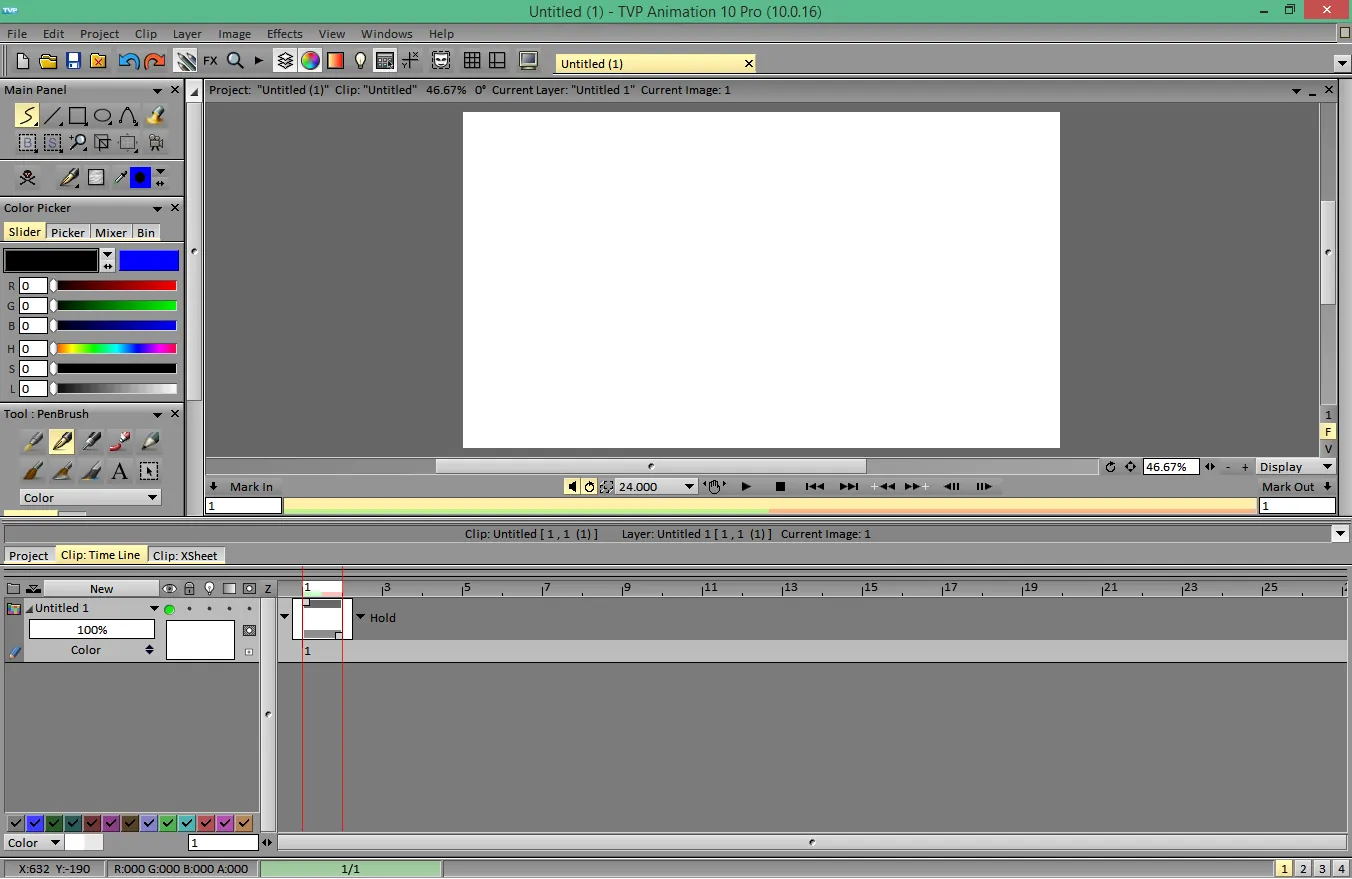This screenshot has height=879, width=1352.
Task: Switch to the Clip: XSheet tab
Action: point(185,555)
